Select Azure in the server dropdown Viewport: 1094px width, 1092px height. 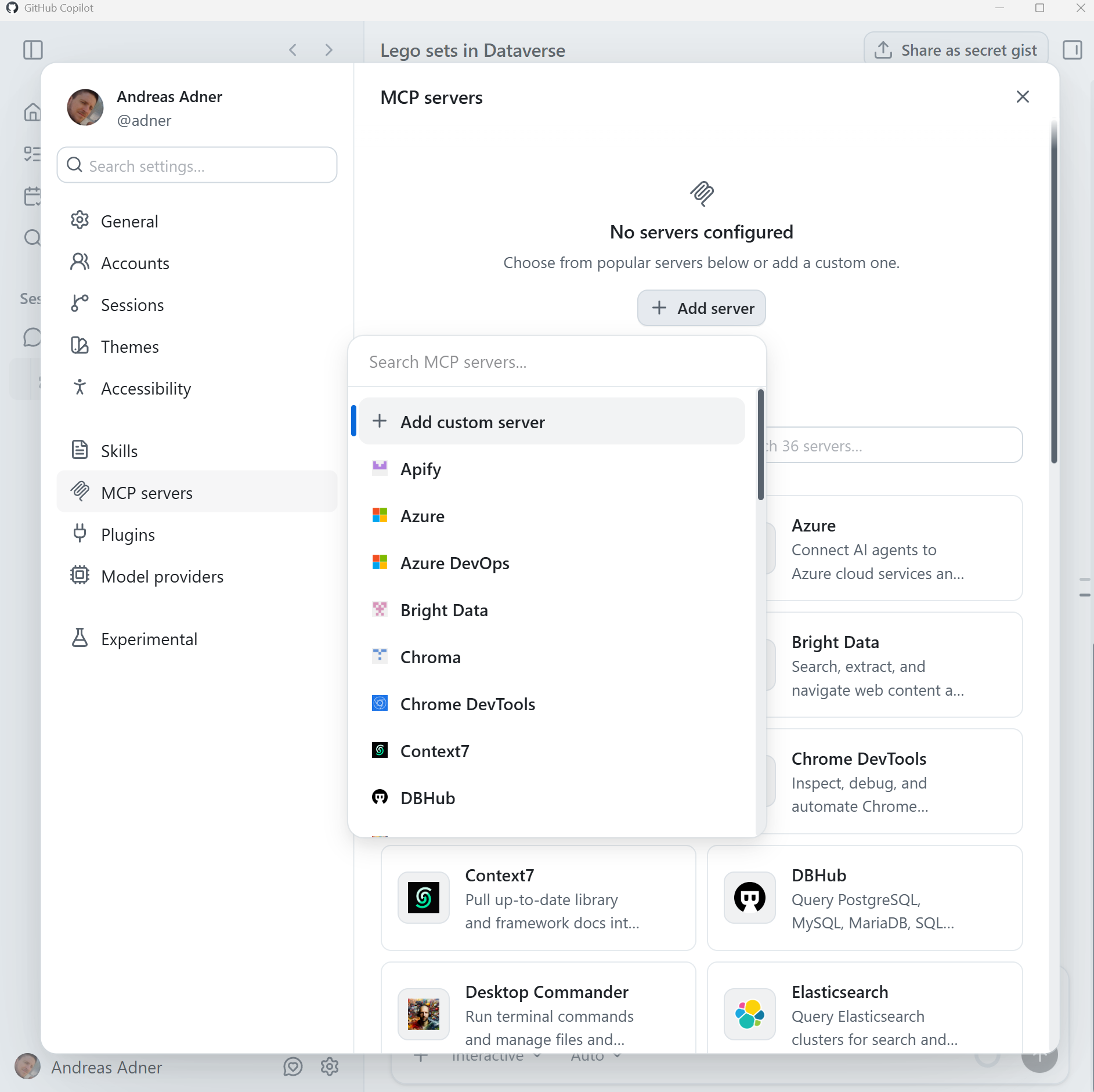pyautogui.click(x=551, y=516)
